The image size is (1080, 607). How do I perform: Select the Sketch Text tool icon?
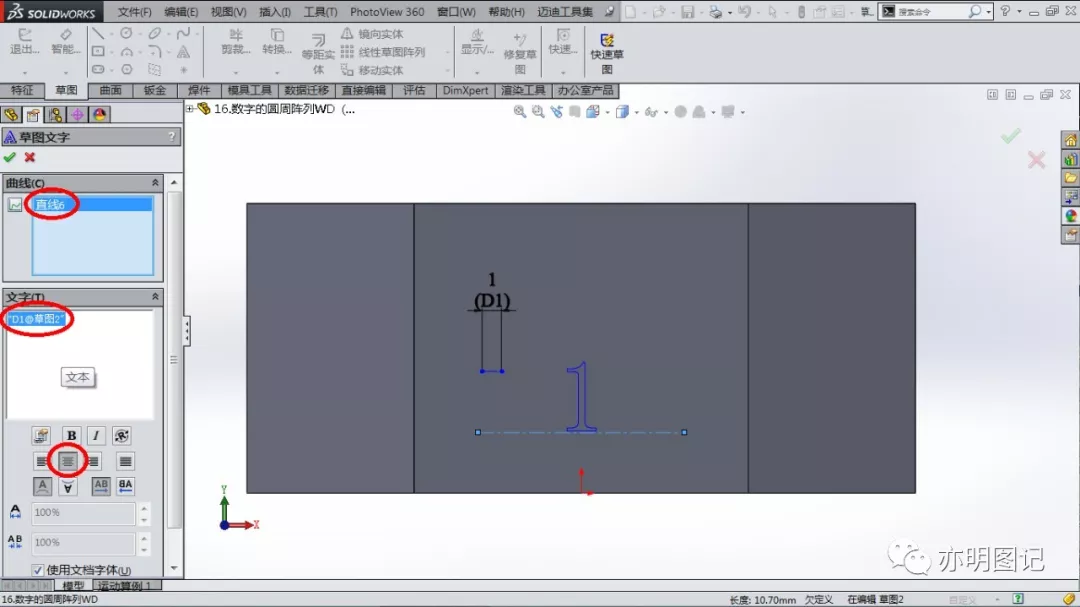183,52
